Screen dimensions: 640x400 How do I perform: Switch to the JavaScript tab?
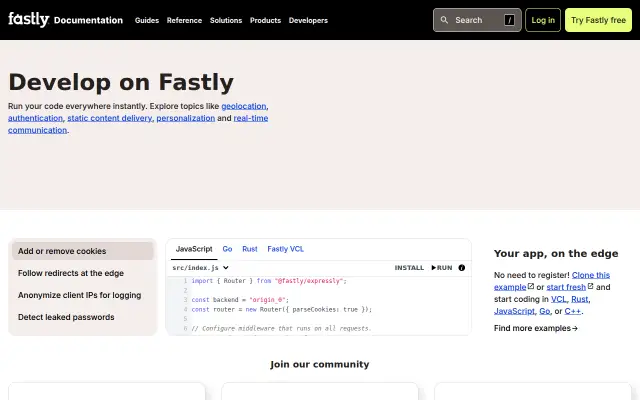pyautogui.click(x=194, y=249)
